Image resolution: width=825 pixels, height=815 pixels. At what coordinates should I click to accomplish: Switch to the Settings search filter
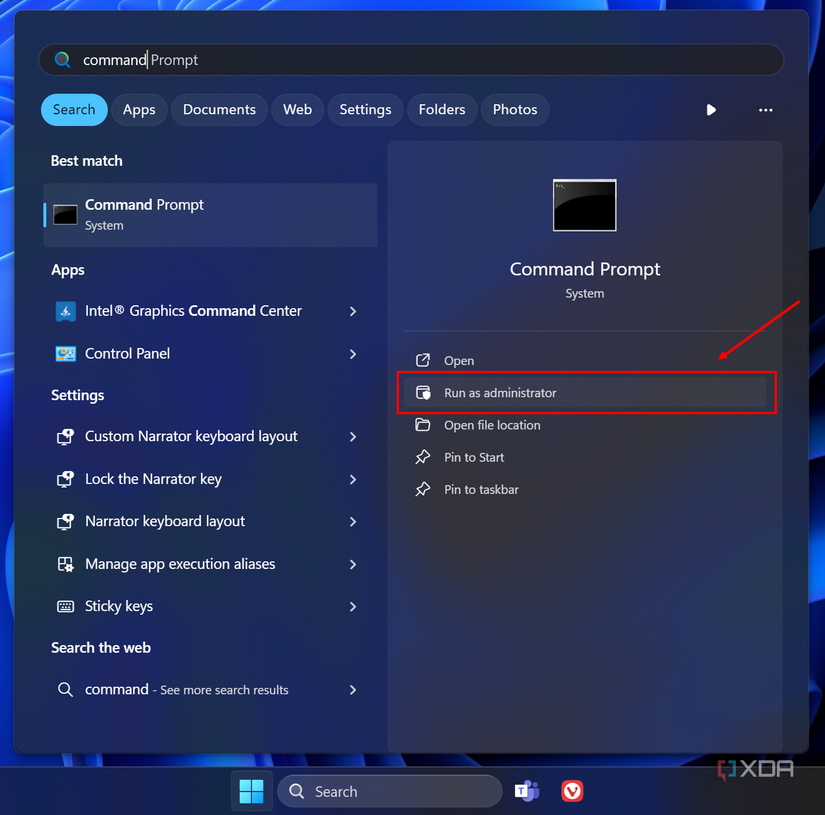[364, 109]
